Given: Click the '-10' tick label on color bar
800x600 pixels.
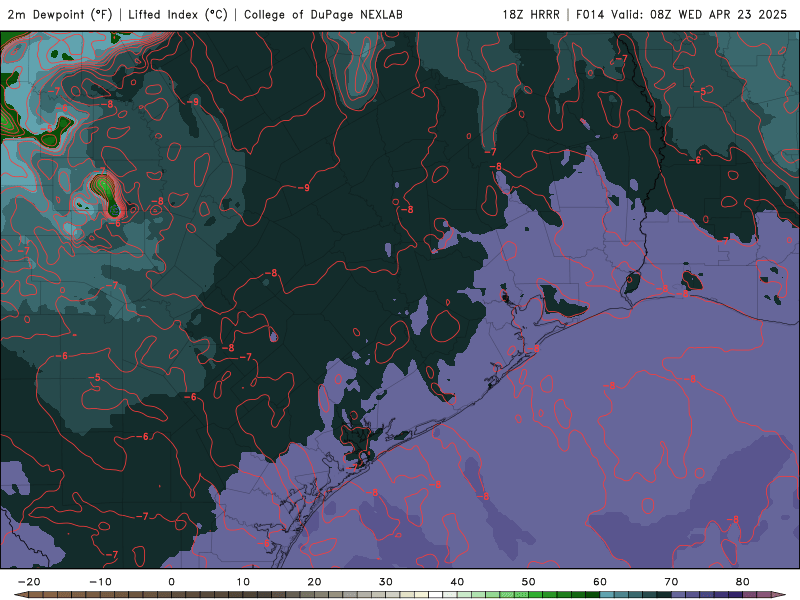Looking at the screenshot, I should click(101, 582).
